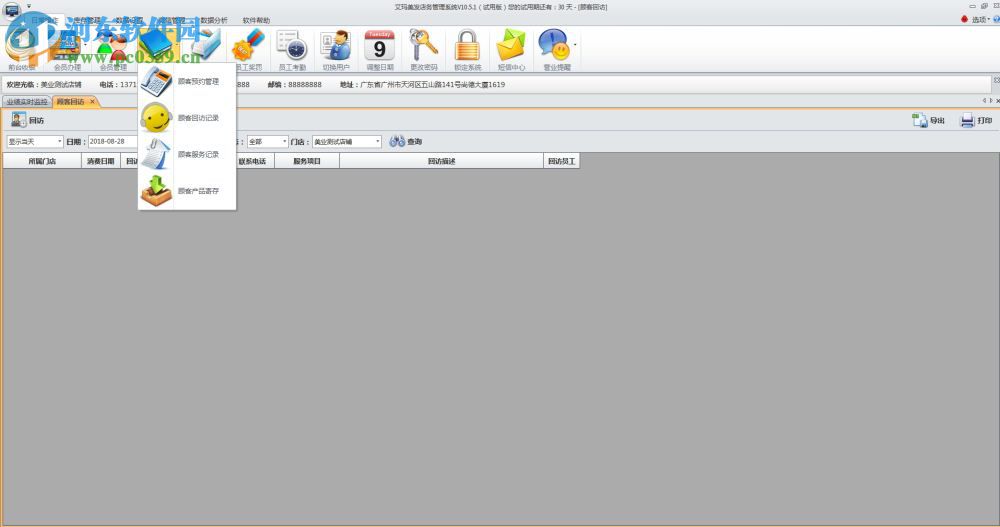Click the 欢迎光临:美业测试店铺 text
The image size is (1000, 527).
pos(44,84)
